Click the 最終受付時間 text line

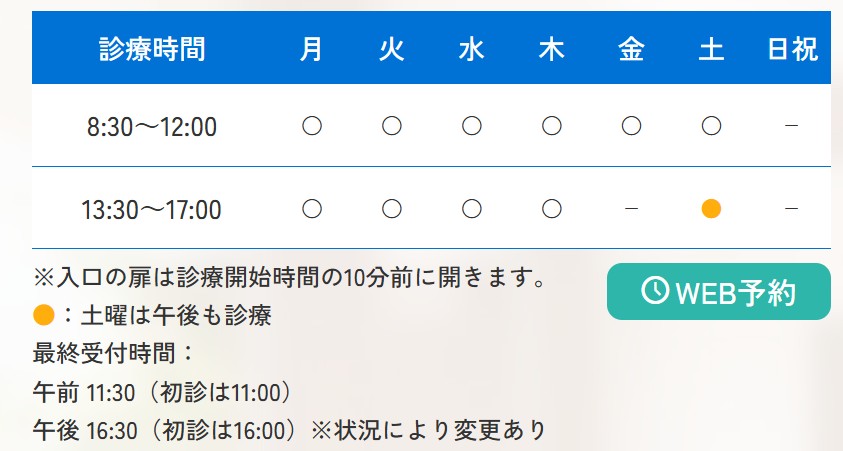[113, 353]
